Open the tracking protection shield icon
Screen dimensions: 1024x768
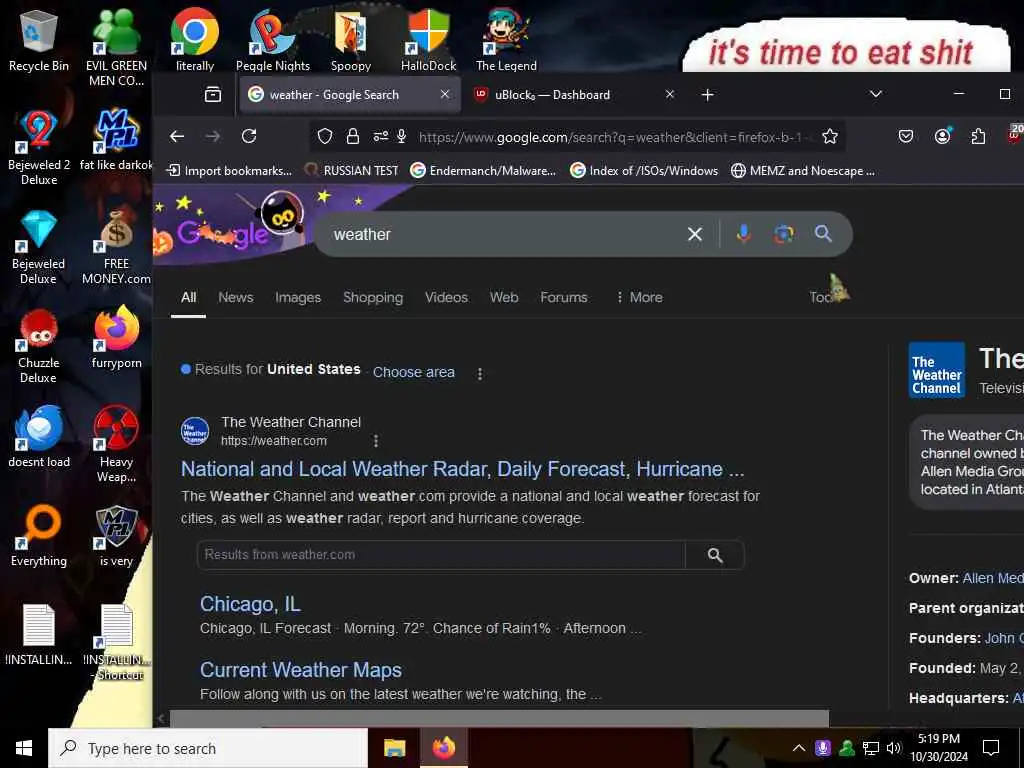pyautogui.click(x=325, y=136)
